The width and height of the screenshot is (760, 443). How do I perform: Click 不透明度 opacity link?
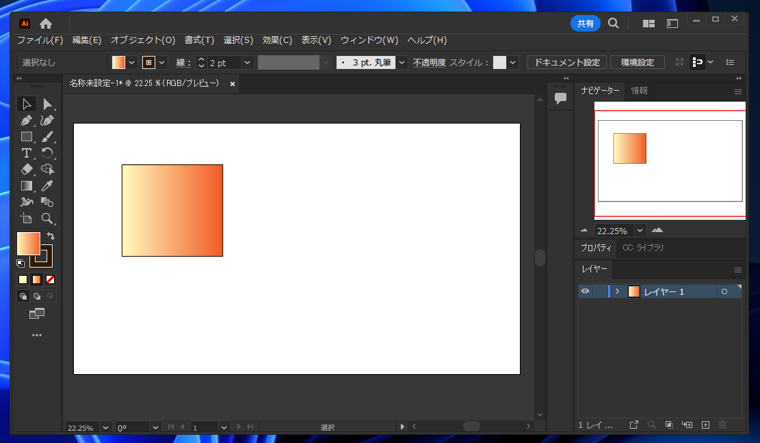click(429, 63)
